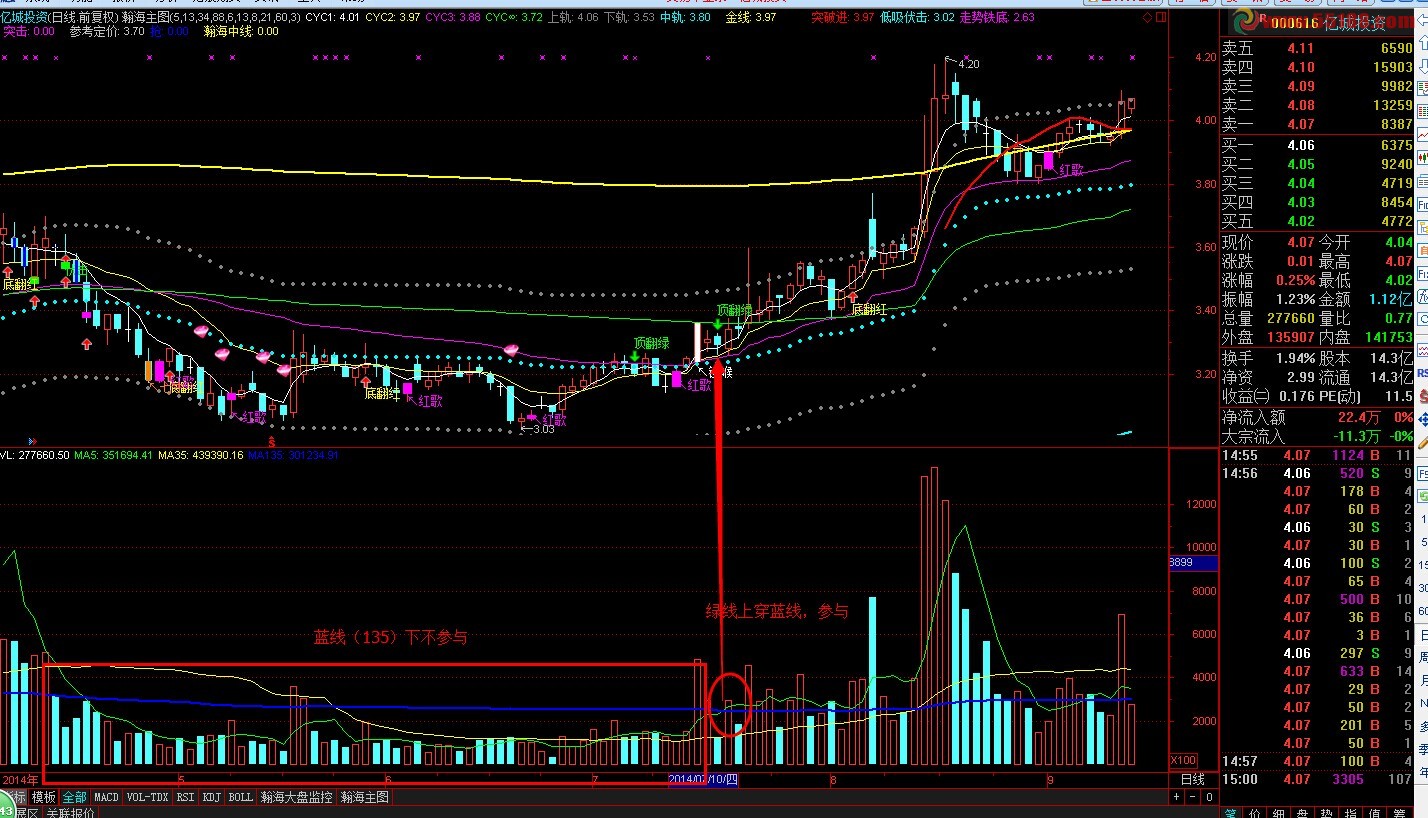The width and height of the screenshot is (1428, 818).
Task: Click the 突破进: 3.97 indicator label
Action: [x=842, y=18]
